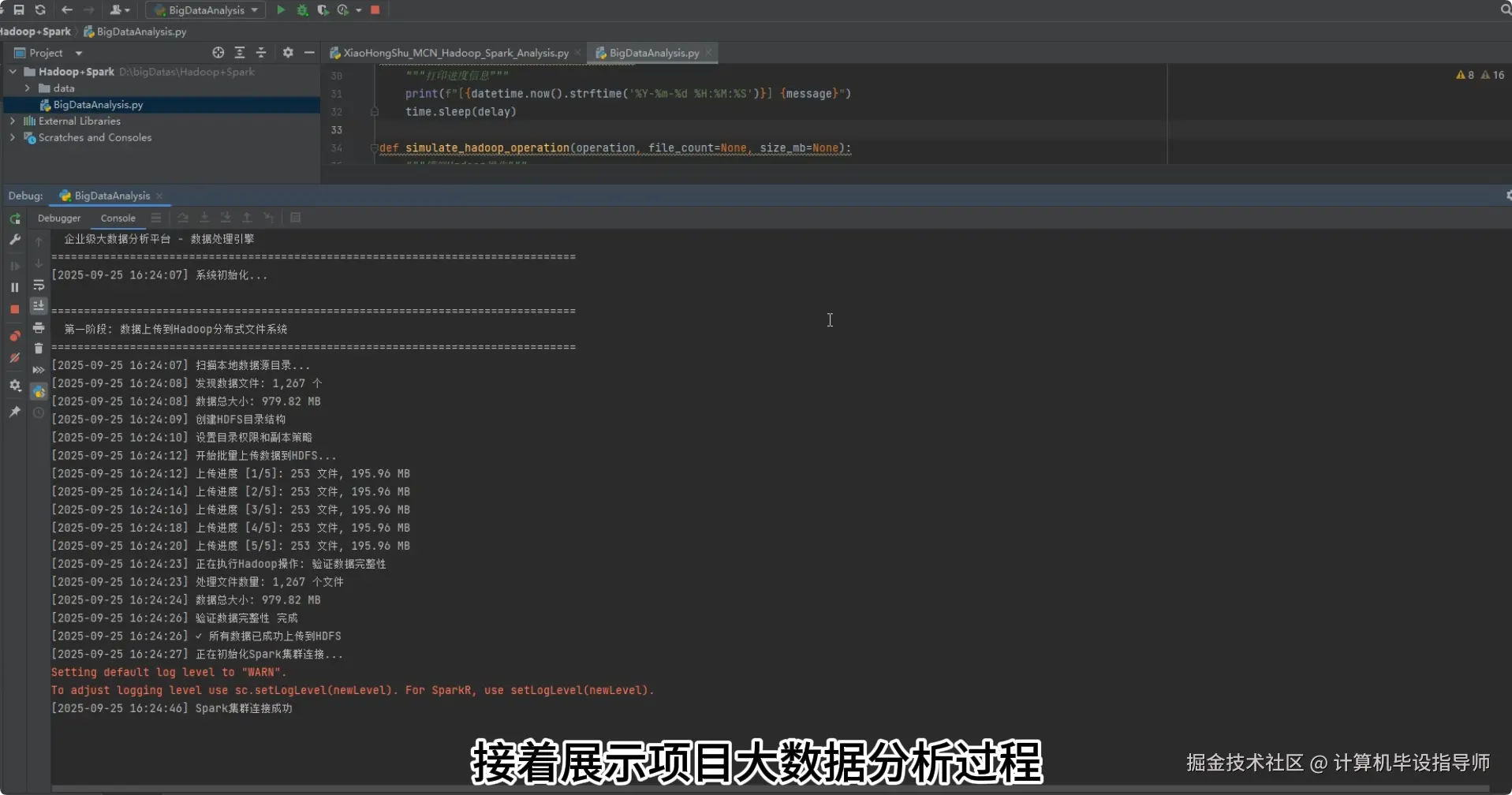
Task: Toggle Soft-Wrap in console
Action: tap(39, 286)
